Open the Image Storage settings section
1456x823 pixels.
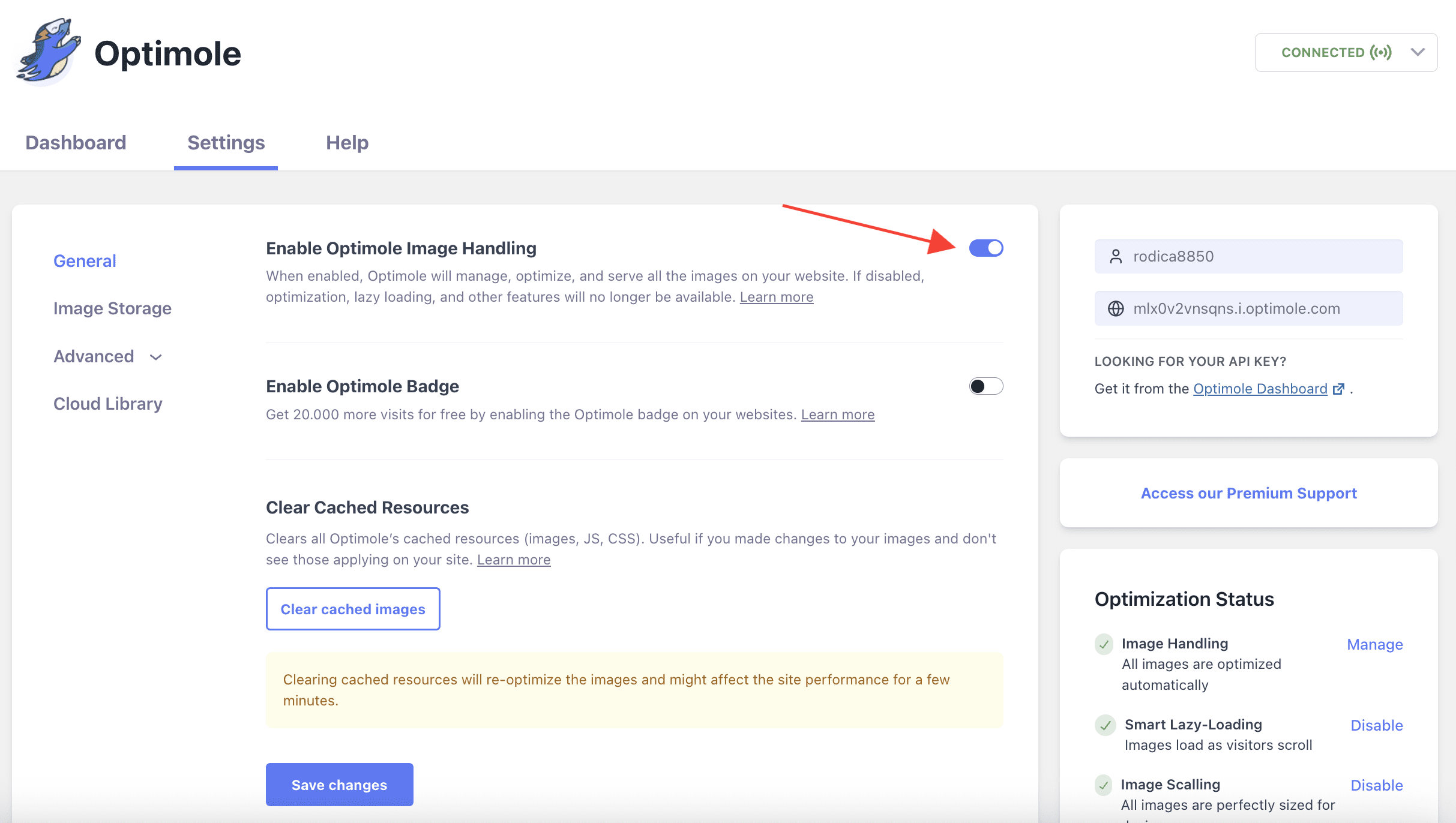point(112,308)
